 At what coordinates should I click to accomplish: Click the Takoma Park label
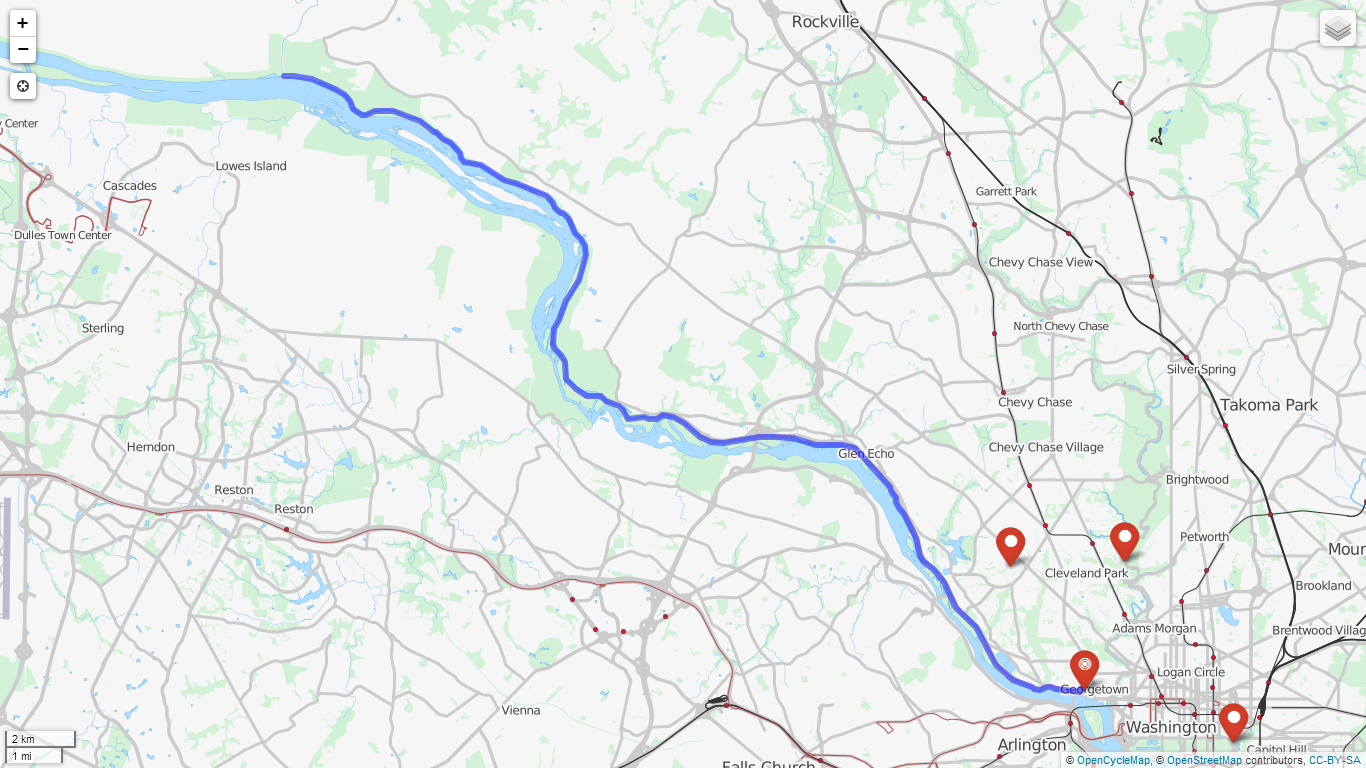click(1269, 405)
